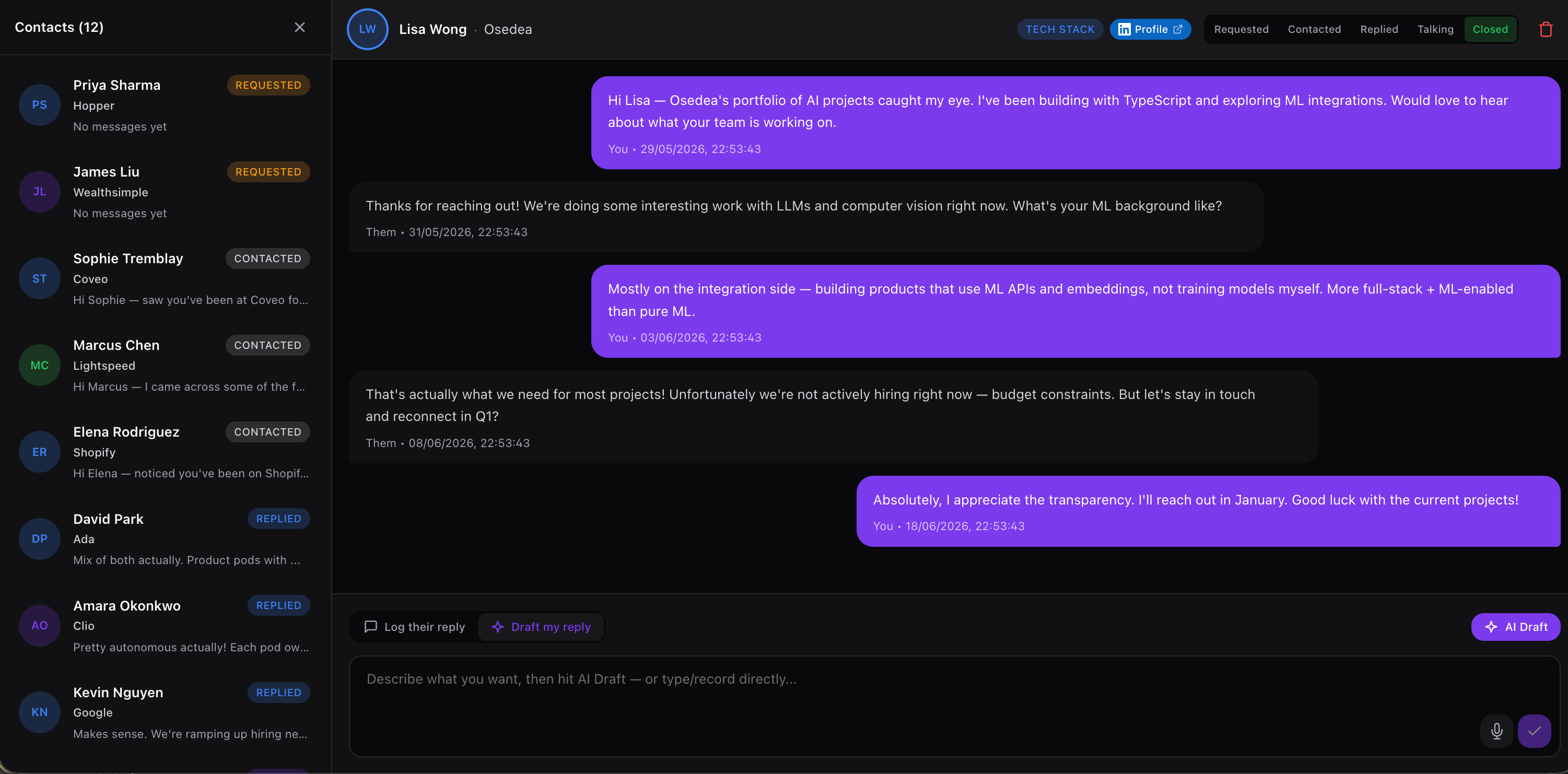Viewport: 1568px width, 774px height.
Task: Set status to Requested
Action: [x=1241, y=29]
